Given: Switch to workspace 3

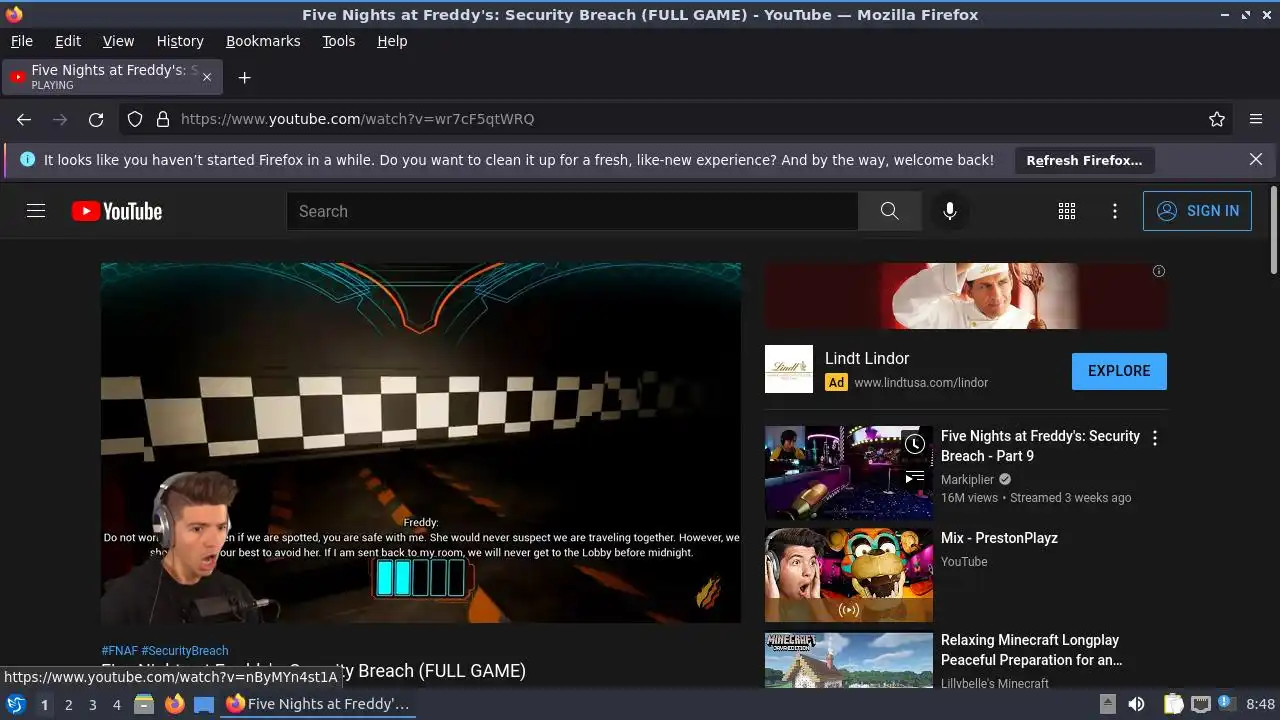Looking at the screenshot, I should click(92, 704).
